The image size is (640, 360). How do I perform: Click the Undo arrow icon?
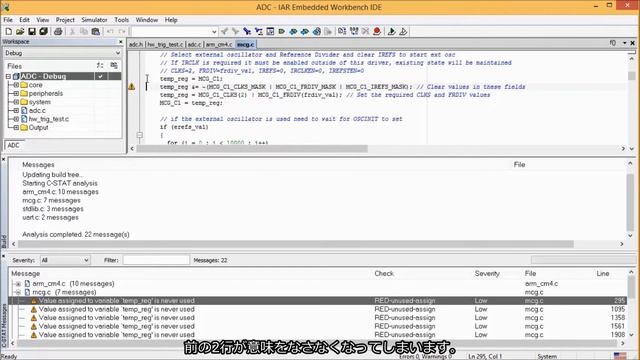pos(110,31)
